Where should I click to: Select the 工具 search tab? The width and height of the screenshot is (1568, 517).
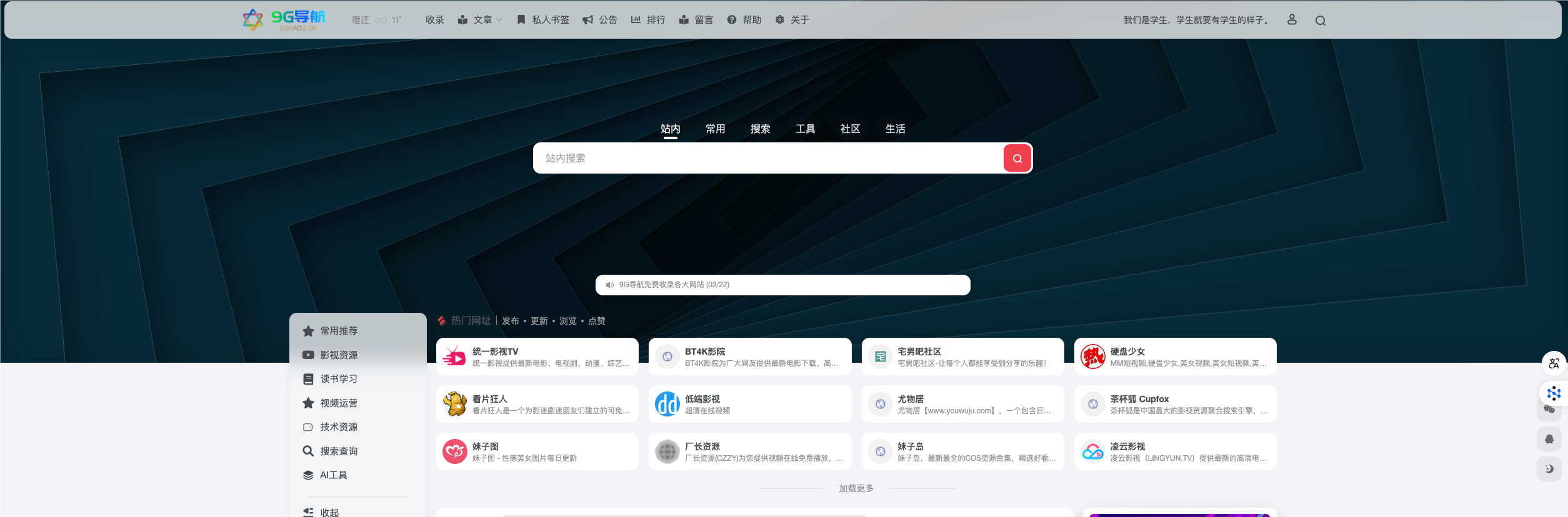[x=806, y=129]
